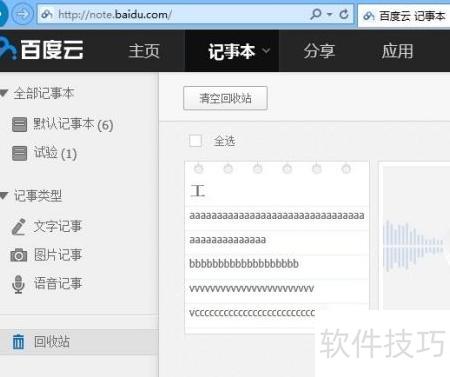Click the page icon in address bar
The width and height of the screenshot is (450, 377).
[46, 14]
